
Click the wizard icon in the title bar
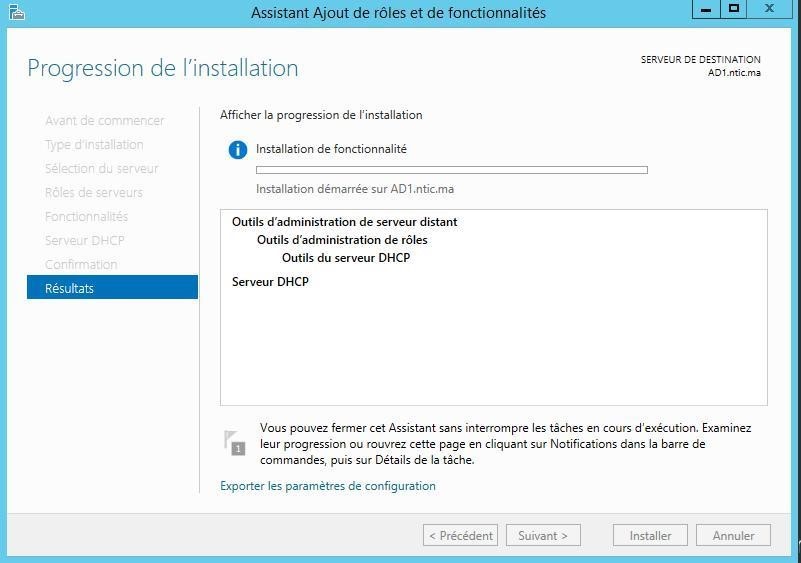pos(16,12)
